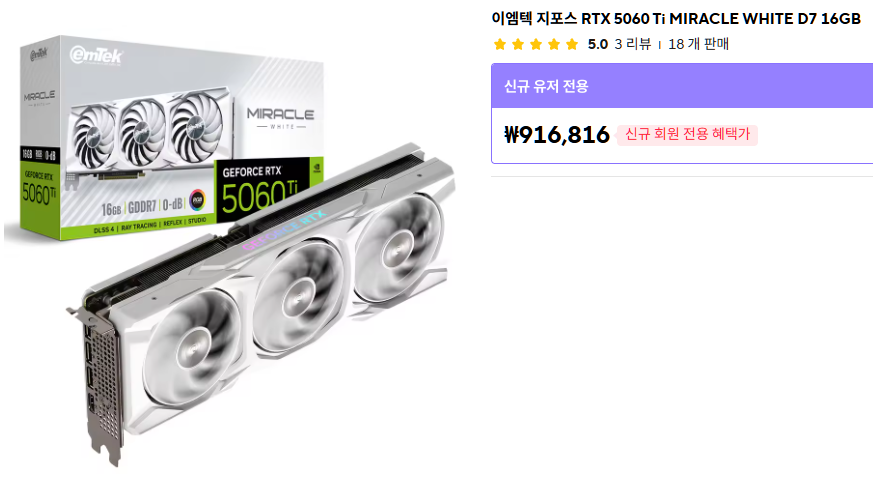
Task: Click the metal display port bracket of the card
Action: 100,384
